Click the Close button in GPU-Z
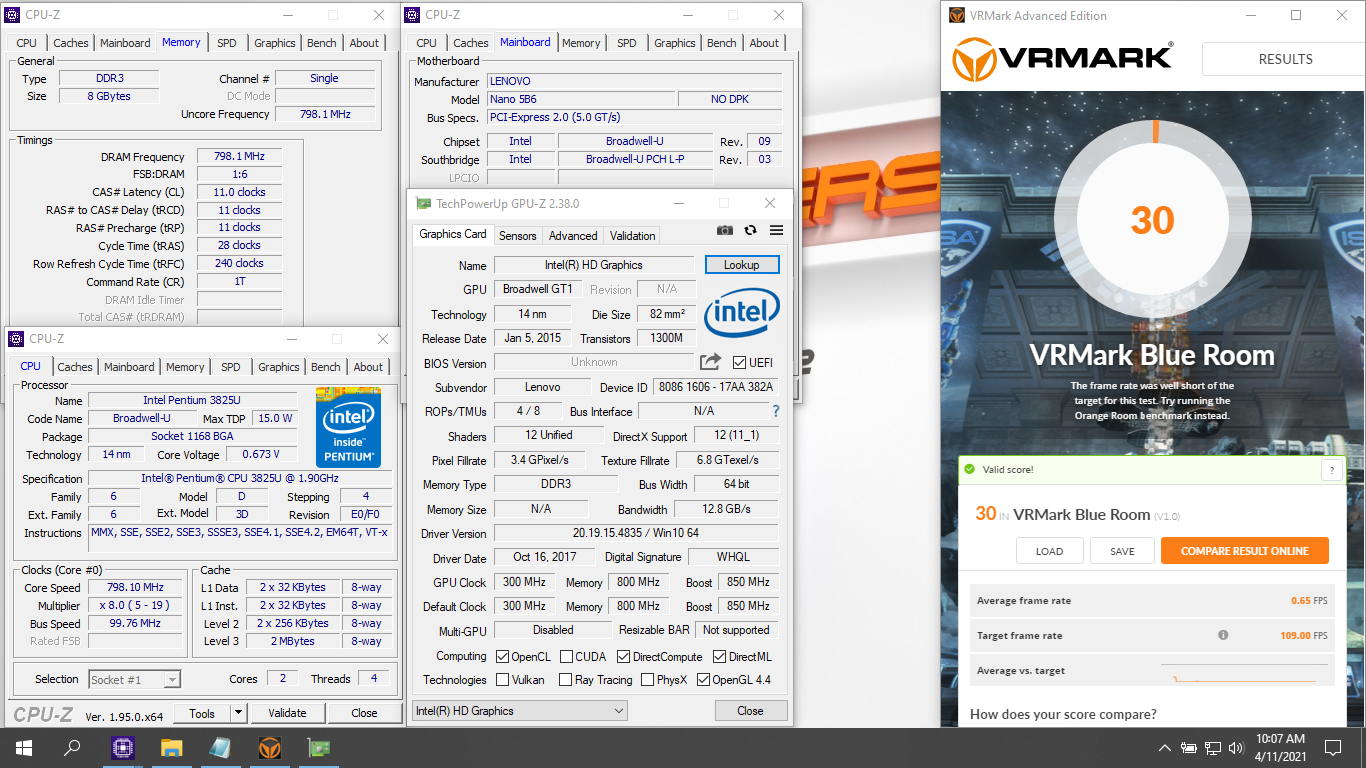This screenshot has height=768, width=1366. pos(750,711)
